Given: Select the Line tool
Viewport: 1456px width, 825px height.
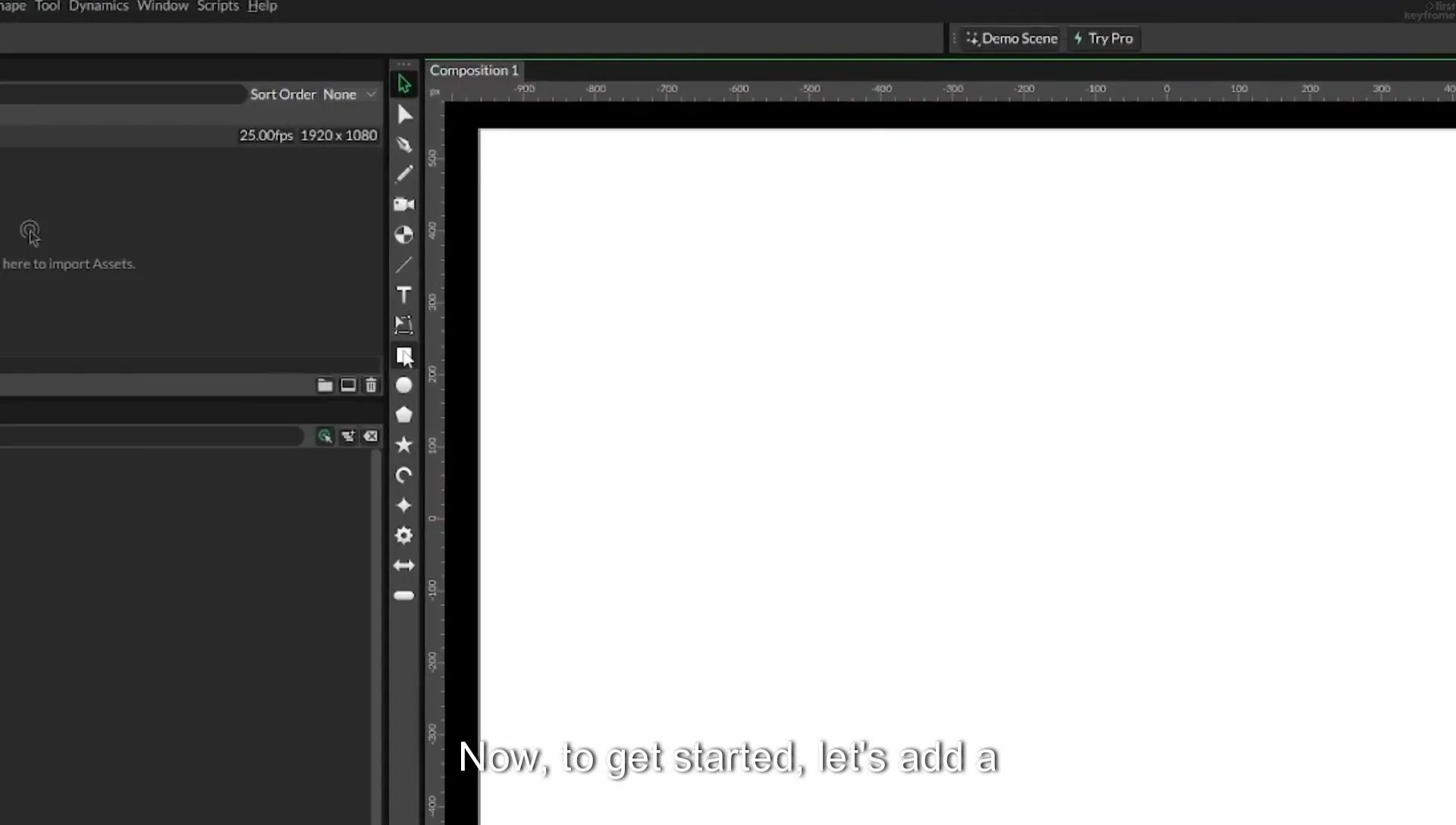Looking at the screenshot, I should tap(403, 265).
